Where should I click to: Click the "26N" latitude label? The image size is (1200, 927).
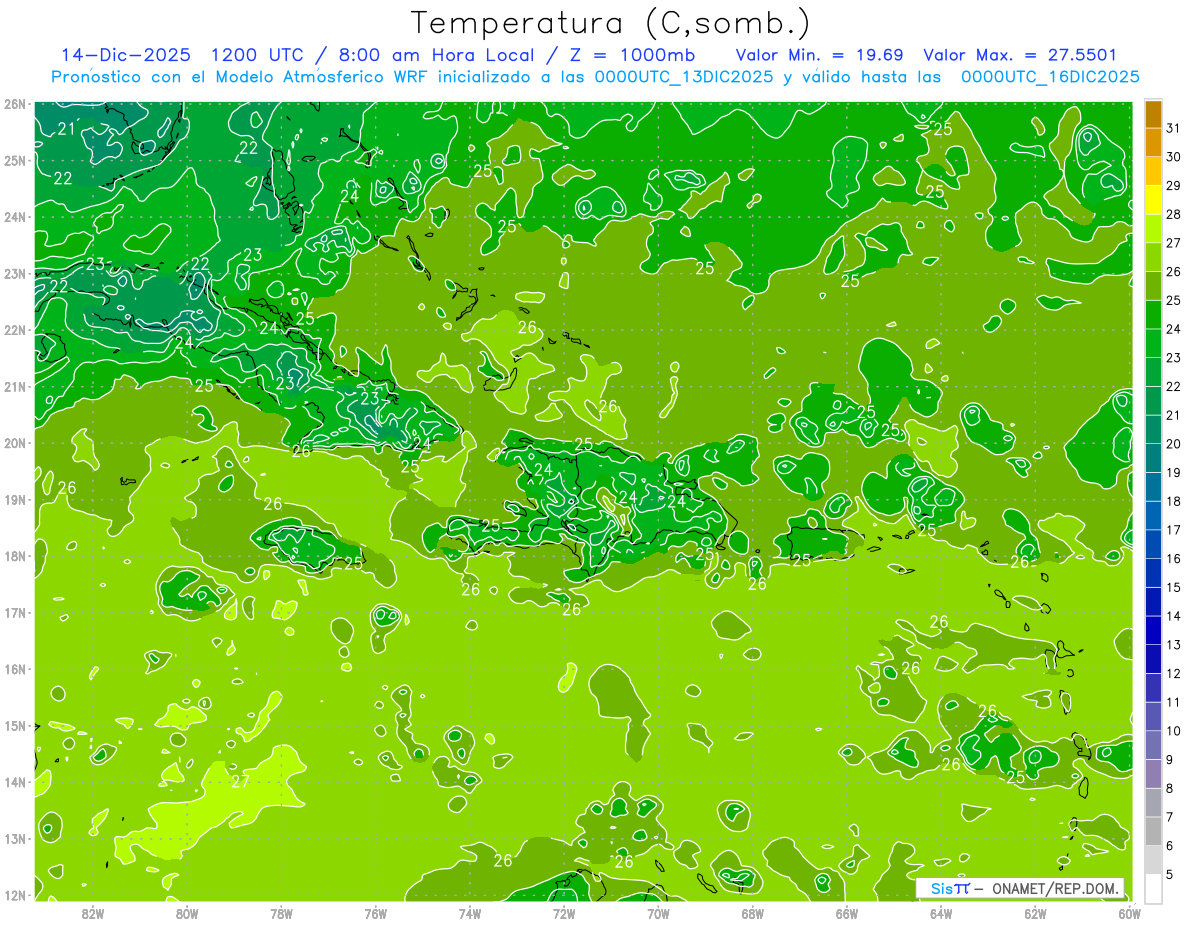(x=14, y=104)
